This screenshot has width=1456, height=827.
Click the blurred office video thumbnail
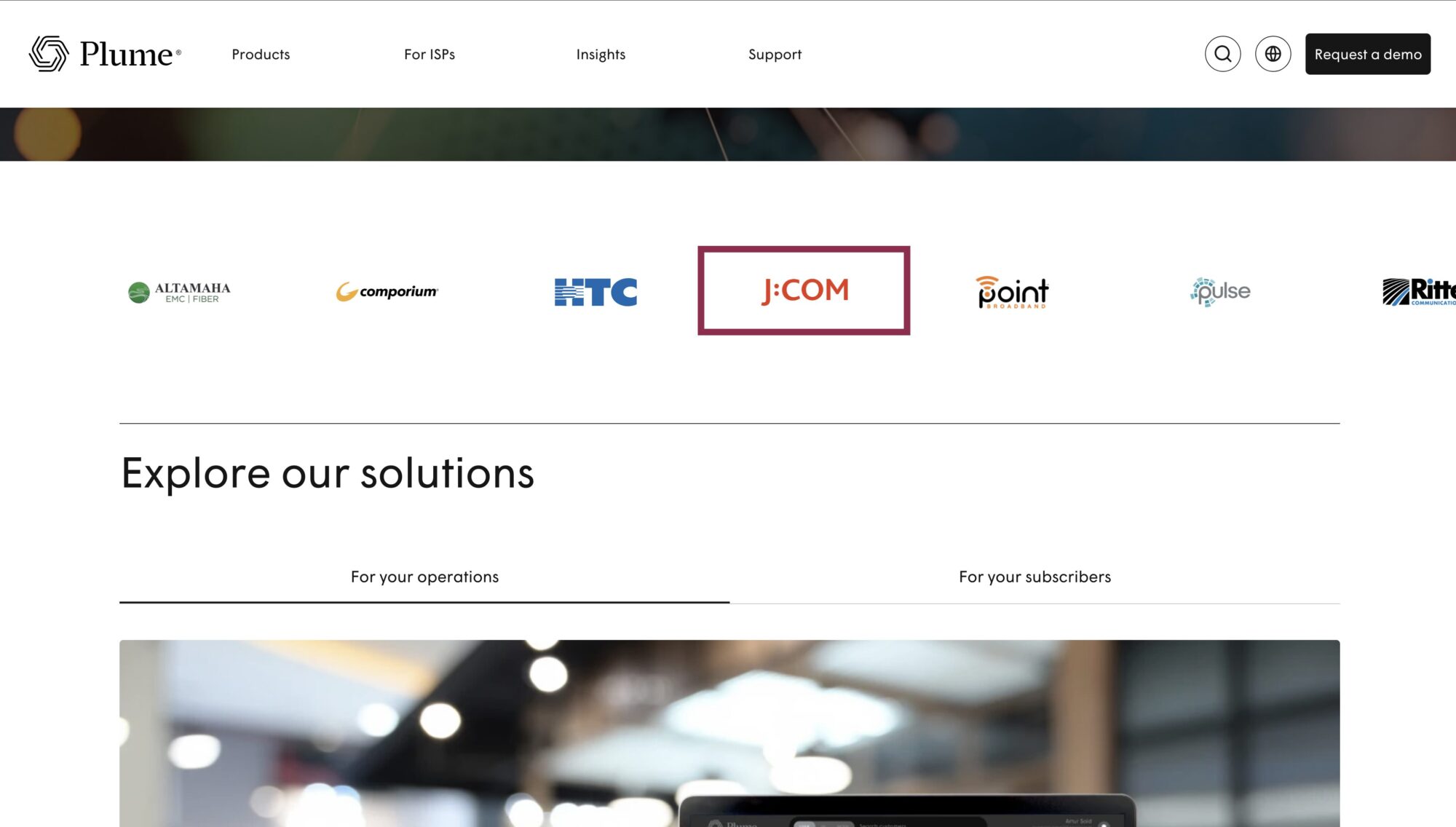[729, 733]
